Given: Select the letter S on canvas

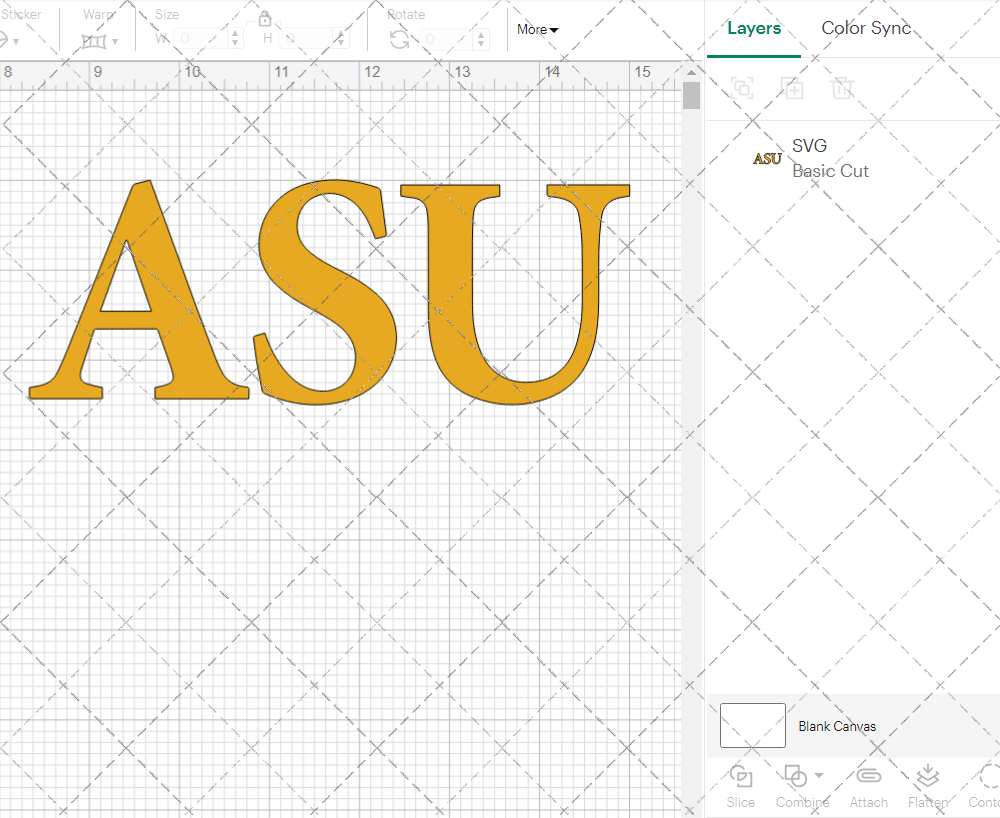Looking at the screenshot, I should tap(325, 292).
